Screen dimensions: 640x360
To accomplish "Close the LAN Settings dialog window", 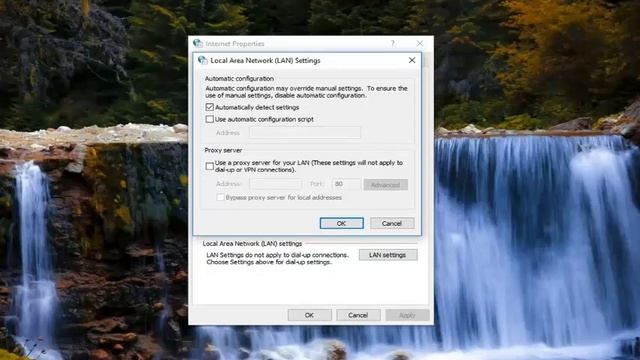I will coord(412,60).
